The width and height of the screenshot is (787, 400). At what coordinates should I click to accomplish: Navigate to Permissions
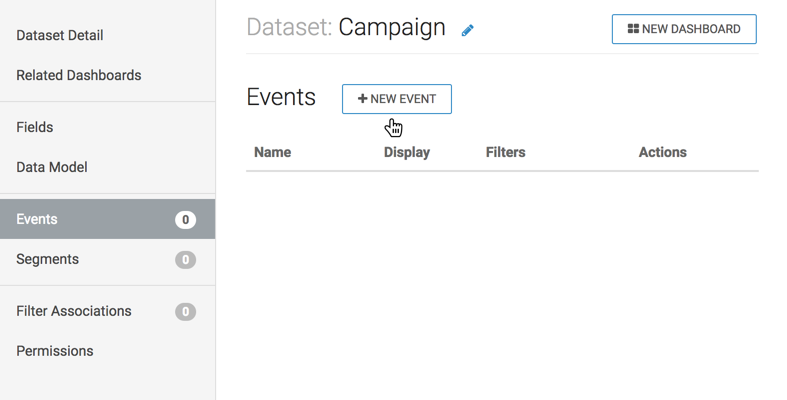click(x=55, y=352)
